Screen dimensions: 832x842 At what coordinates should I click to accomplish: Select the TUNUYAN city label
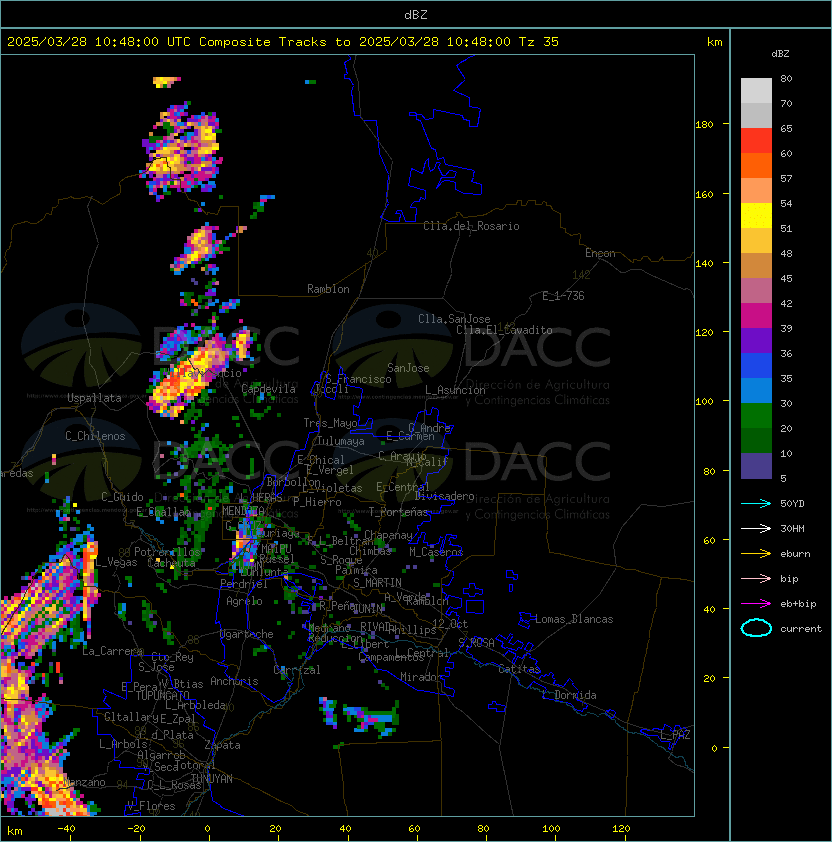coord(212,779)
